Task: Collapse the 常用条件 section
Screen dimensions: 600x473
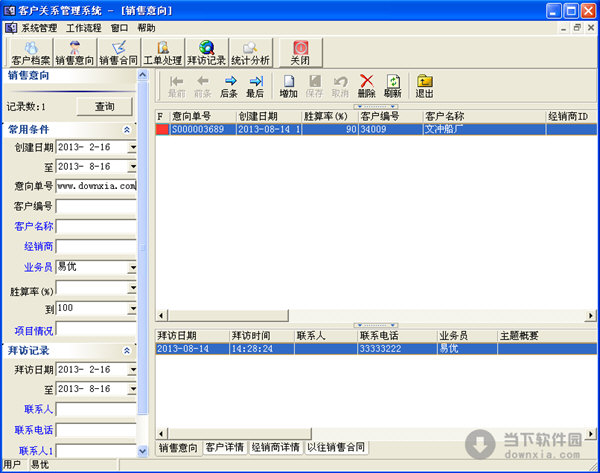Action: tap(127, 129)
